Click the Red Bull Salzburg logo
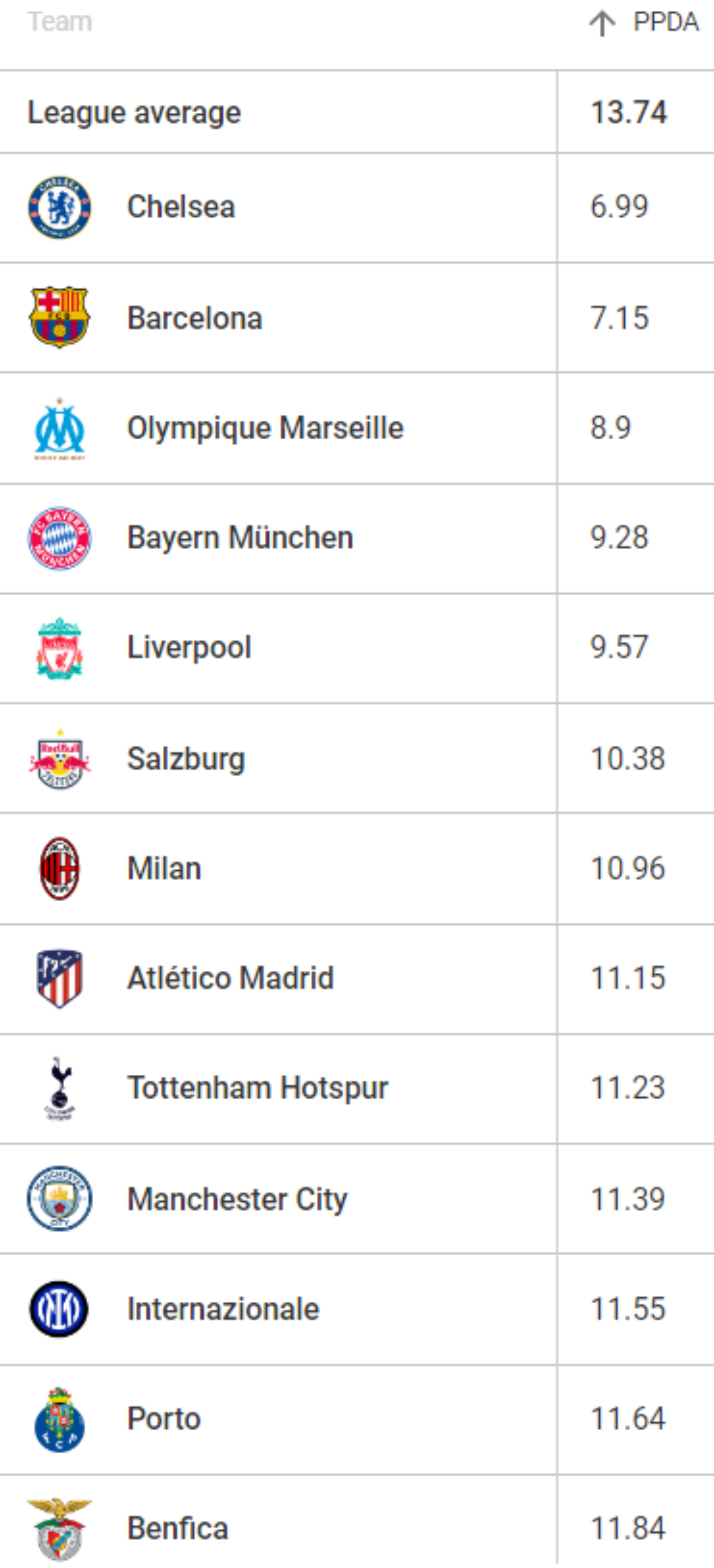 coord(60,759)
